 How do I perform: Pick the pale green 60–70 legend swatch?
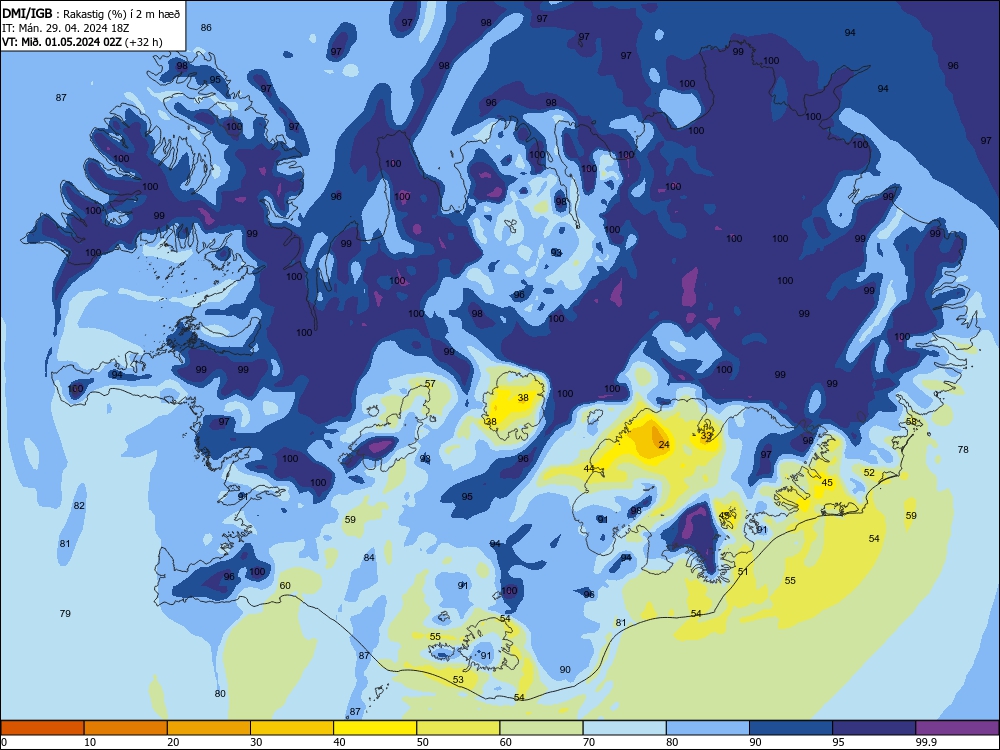(541, 728)
